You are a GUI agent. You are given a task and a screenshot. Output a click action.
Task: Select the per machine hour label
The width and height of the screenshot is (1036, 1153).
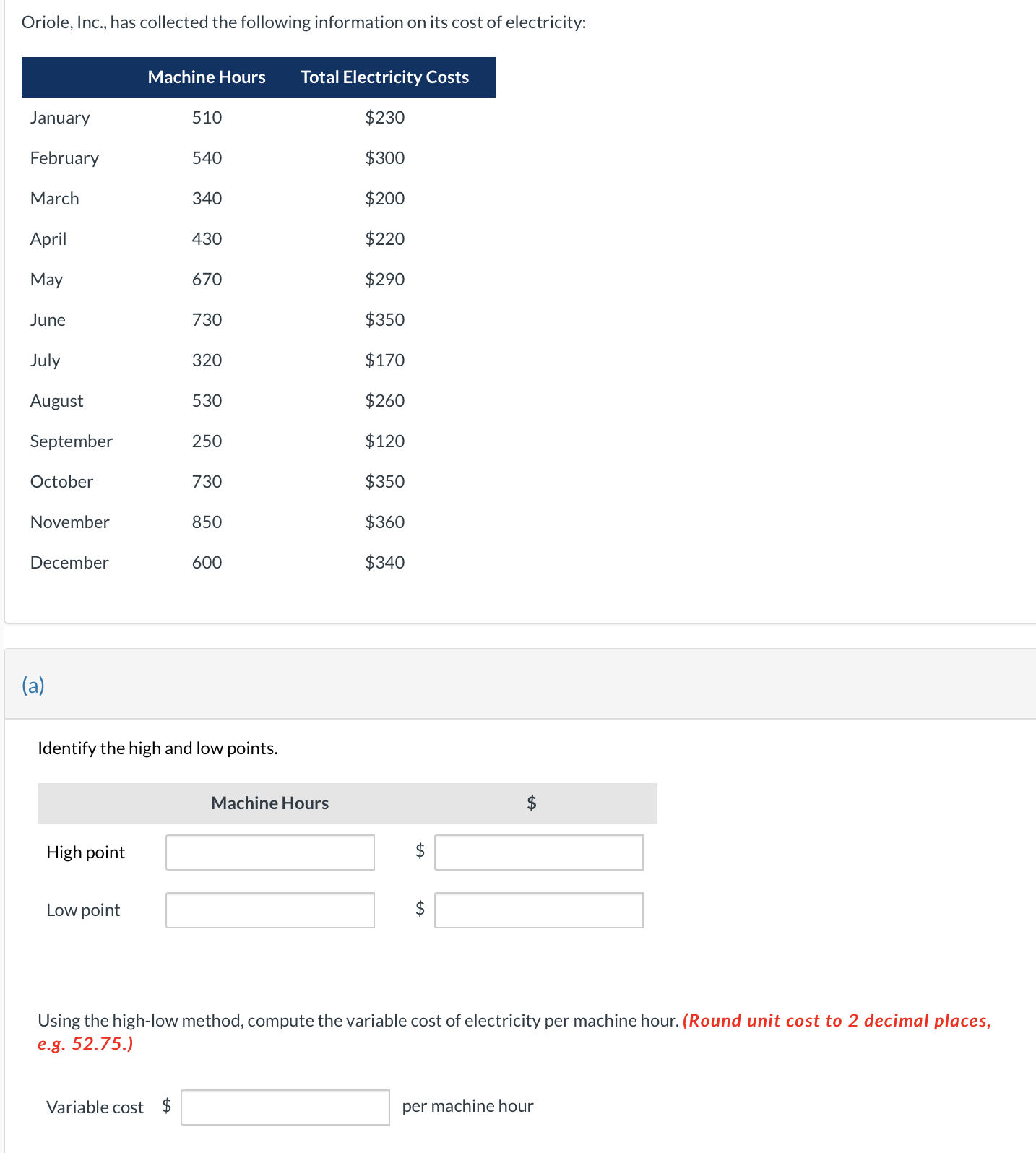click(x=467, y=1105)
